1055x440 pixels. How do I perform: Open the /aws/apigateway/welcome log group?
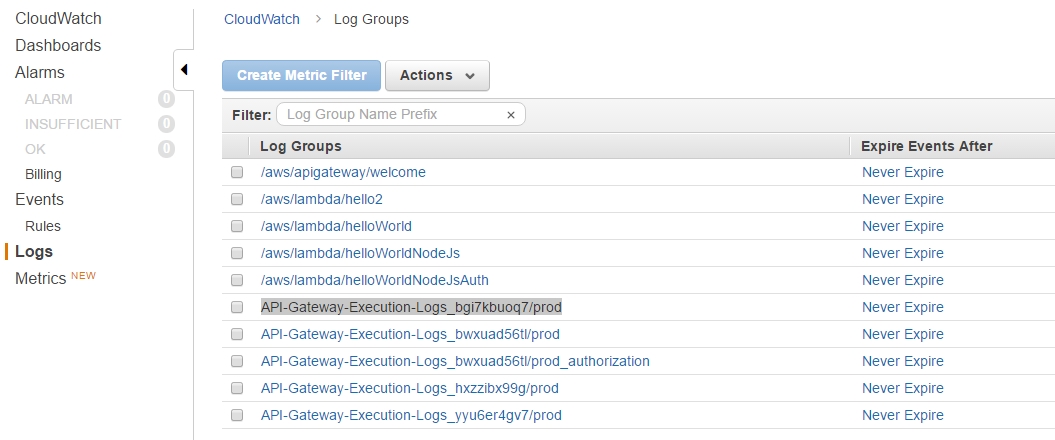coord(343,172)
